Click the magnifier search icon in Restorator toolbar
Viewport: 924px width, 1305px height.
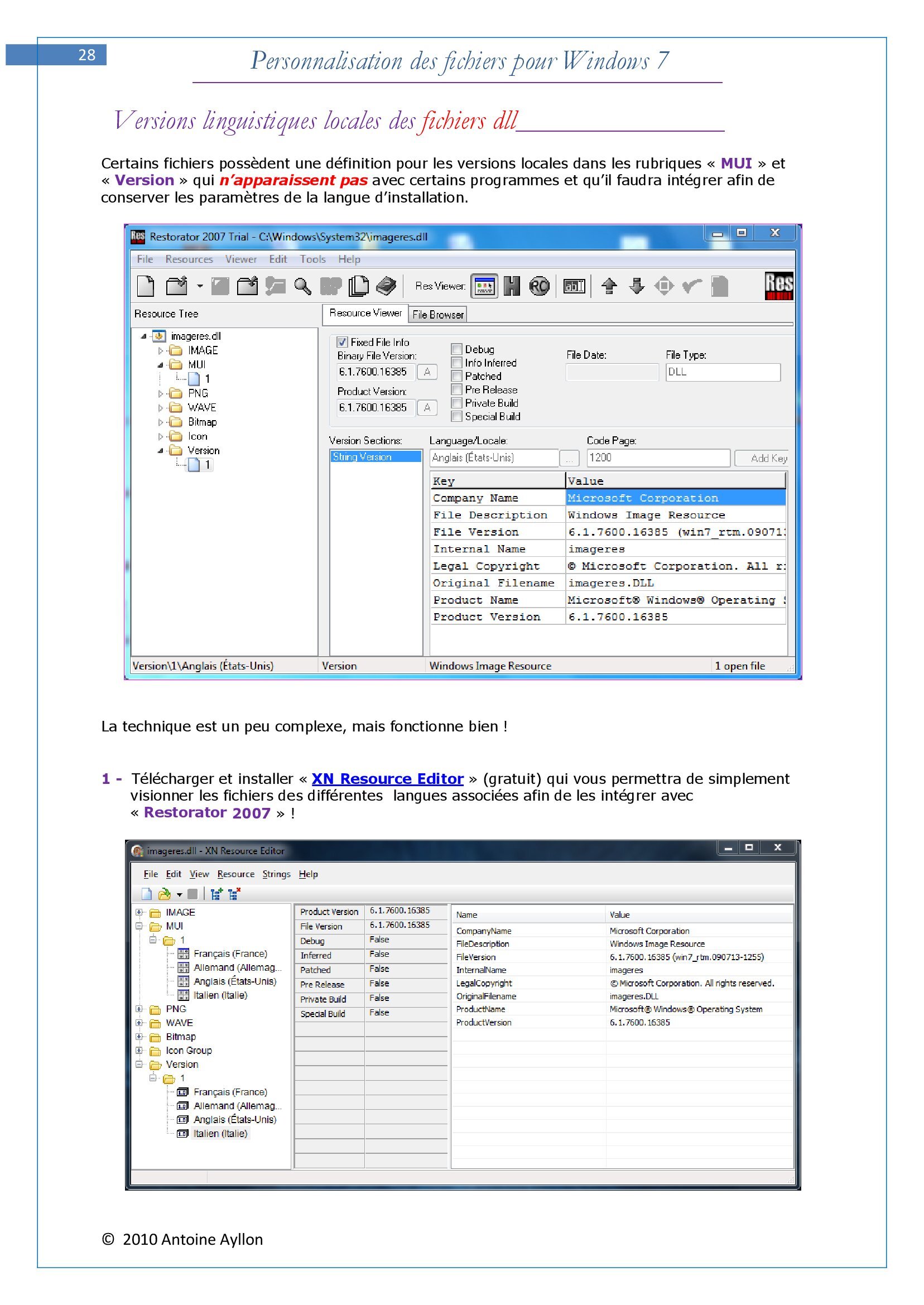[x=302, y=286]
